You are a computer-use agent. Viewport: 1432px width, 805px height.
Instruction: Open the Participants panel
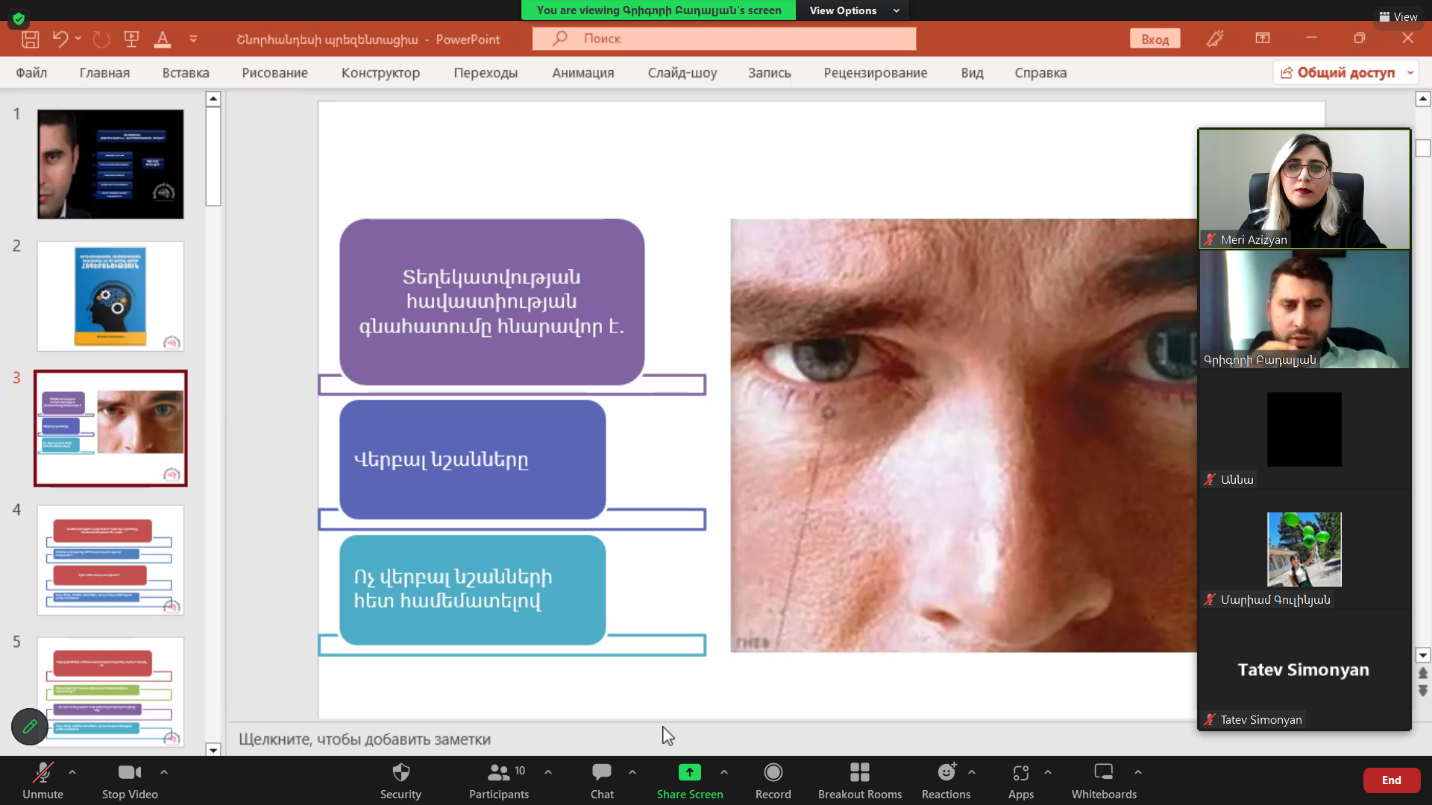(498, 773)
